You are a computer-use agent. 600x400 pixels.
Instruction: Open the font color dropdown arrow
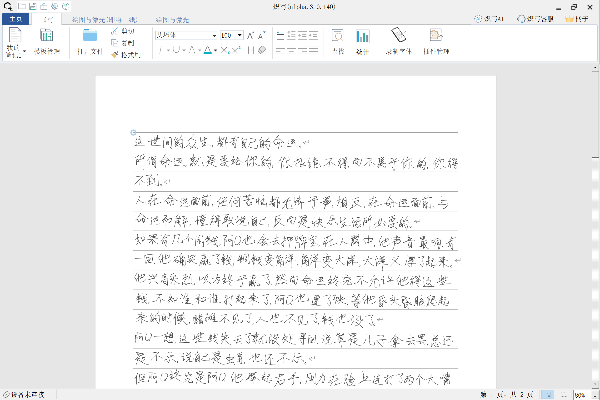tap(214, 48)
